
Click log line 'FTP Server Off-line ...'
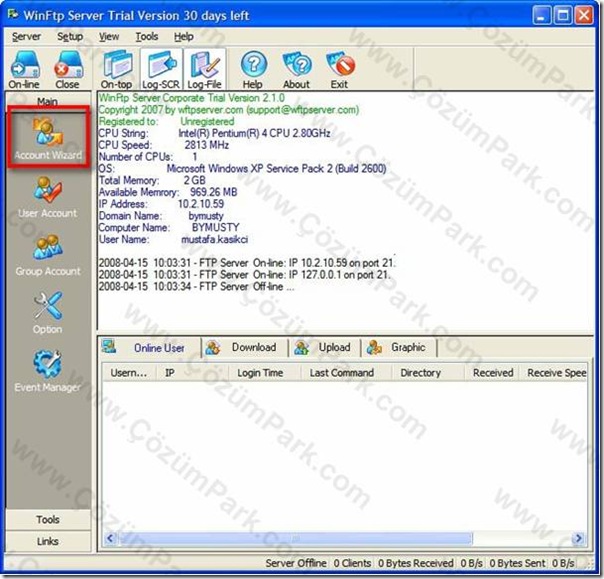tap(196, 287)
